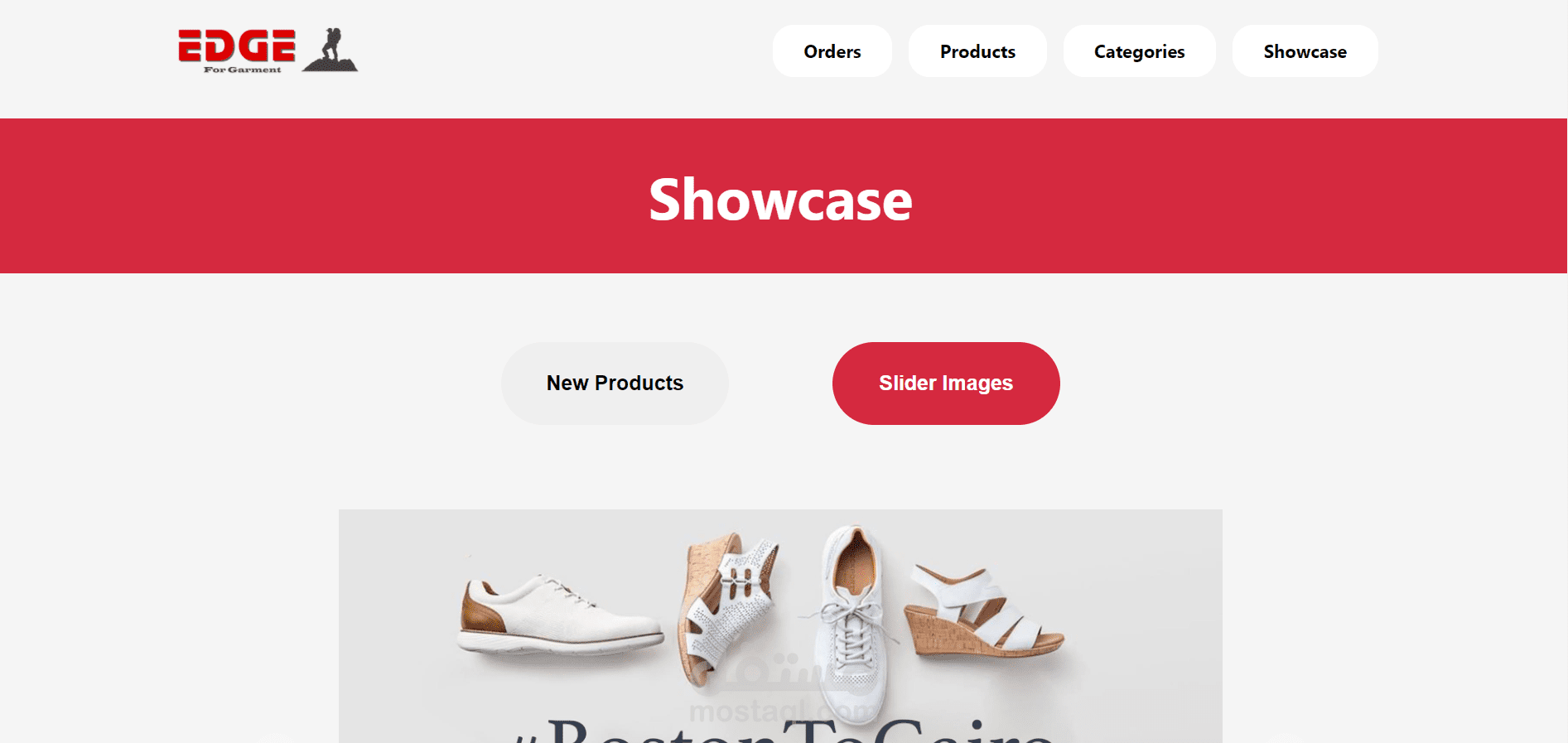Image resolution: width=1568 pixels, height=743 pixels.
Task: Select the Slider Images tab
Action: tap(946, 384)
